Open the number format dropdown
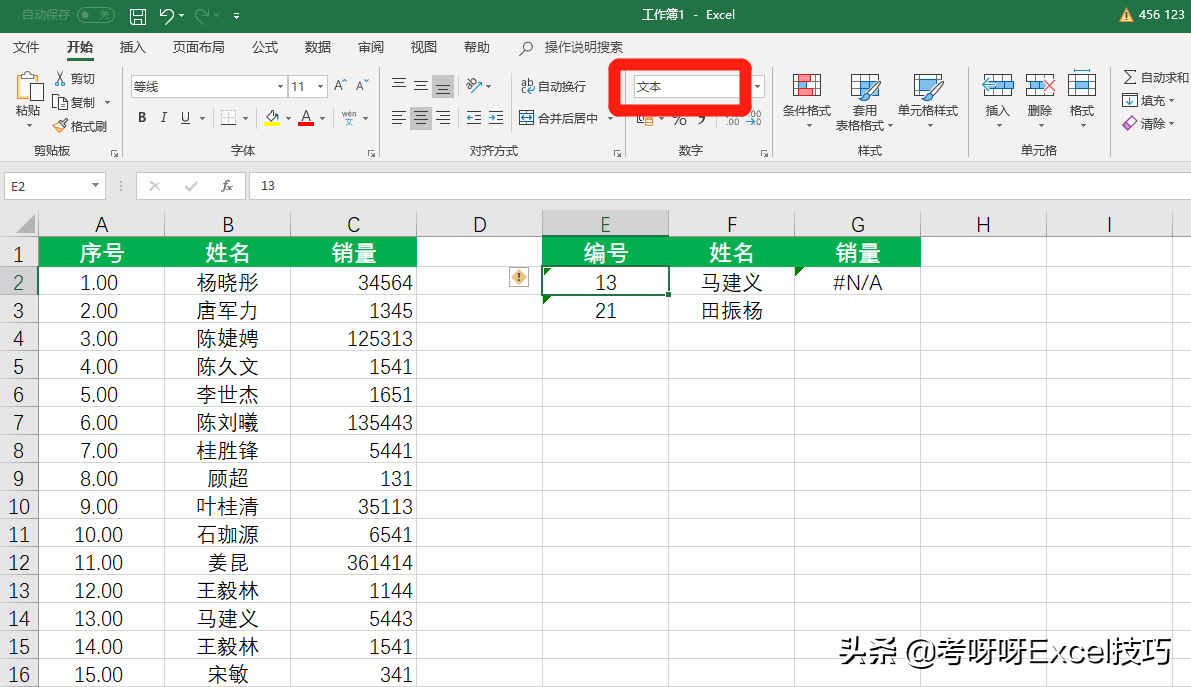 point(757,87)
